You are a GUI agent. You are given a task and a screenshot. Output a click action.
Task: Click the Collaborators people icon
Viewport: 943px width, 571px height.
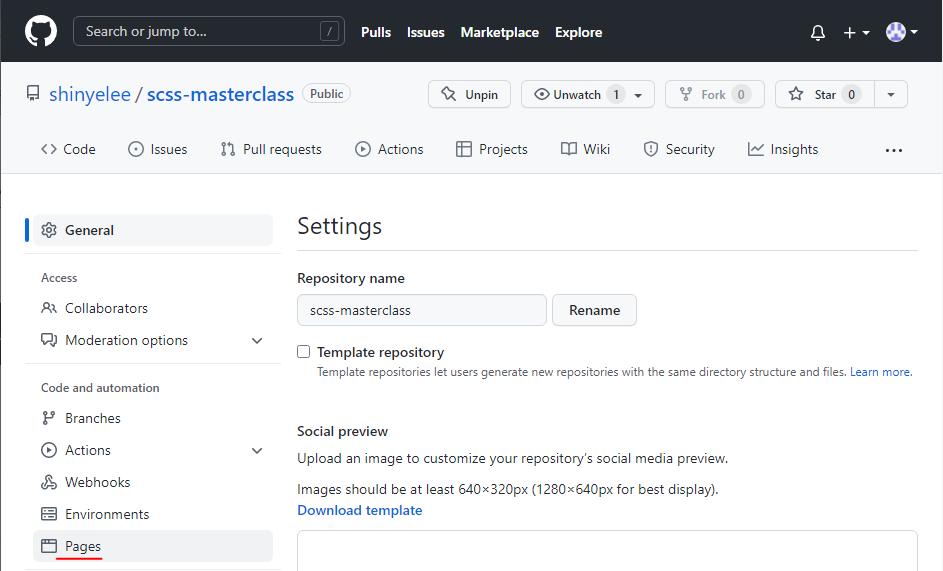click(49, 308)
